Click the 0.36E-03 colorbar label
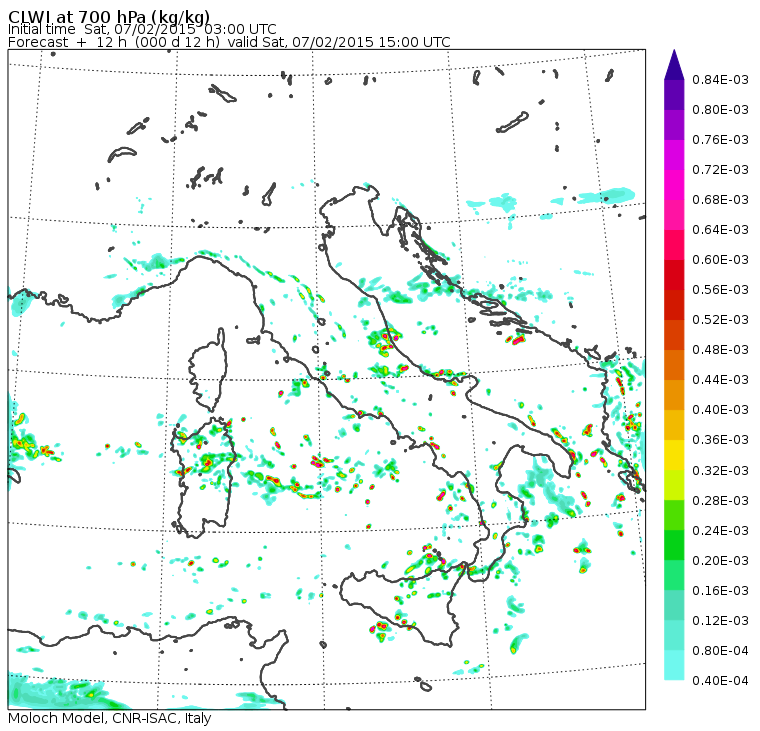This screenshot has width=760, height=731. [x=720, y=440]
